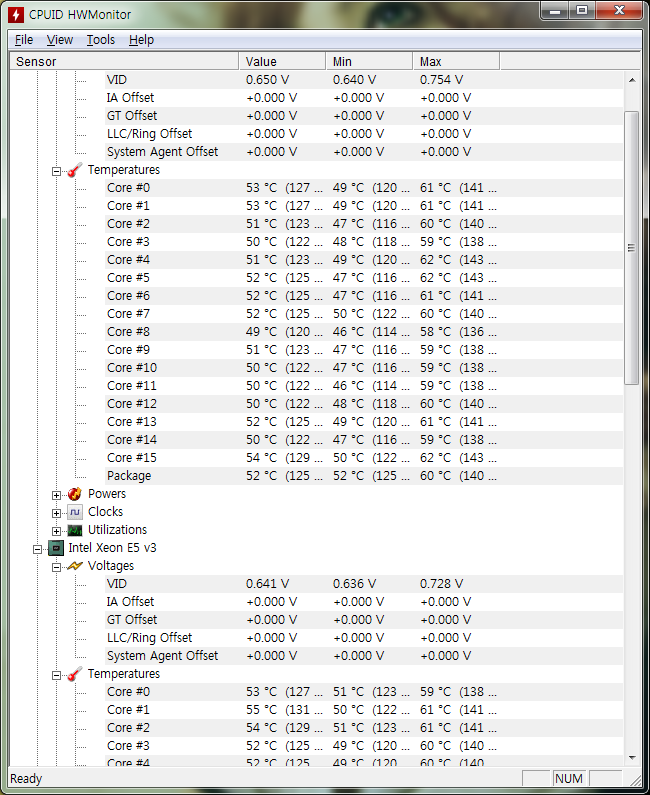This screenshot has width=650, height=795.
Task: Click the Max column header
Action: 456,61
